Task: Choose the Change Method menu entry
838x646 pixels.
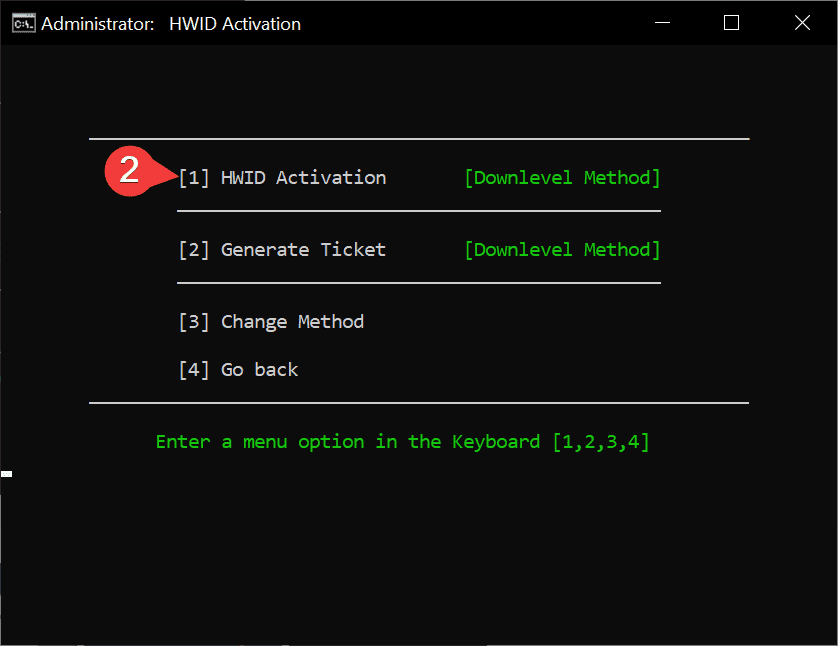Action: [x=292, y=322]
